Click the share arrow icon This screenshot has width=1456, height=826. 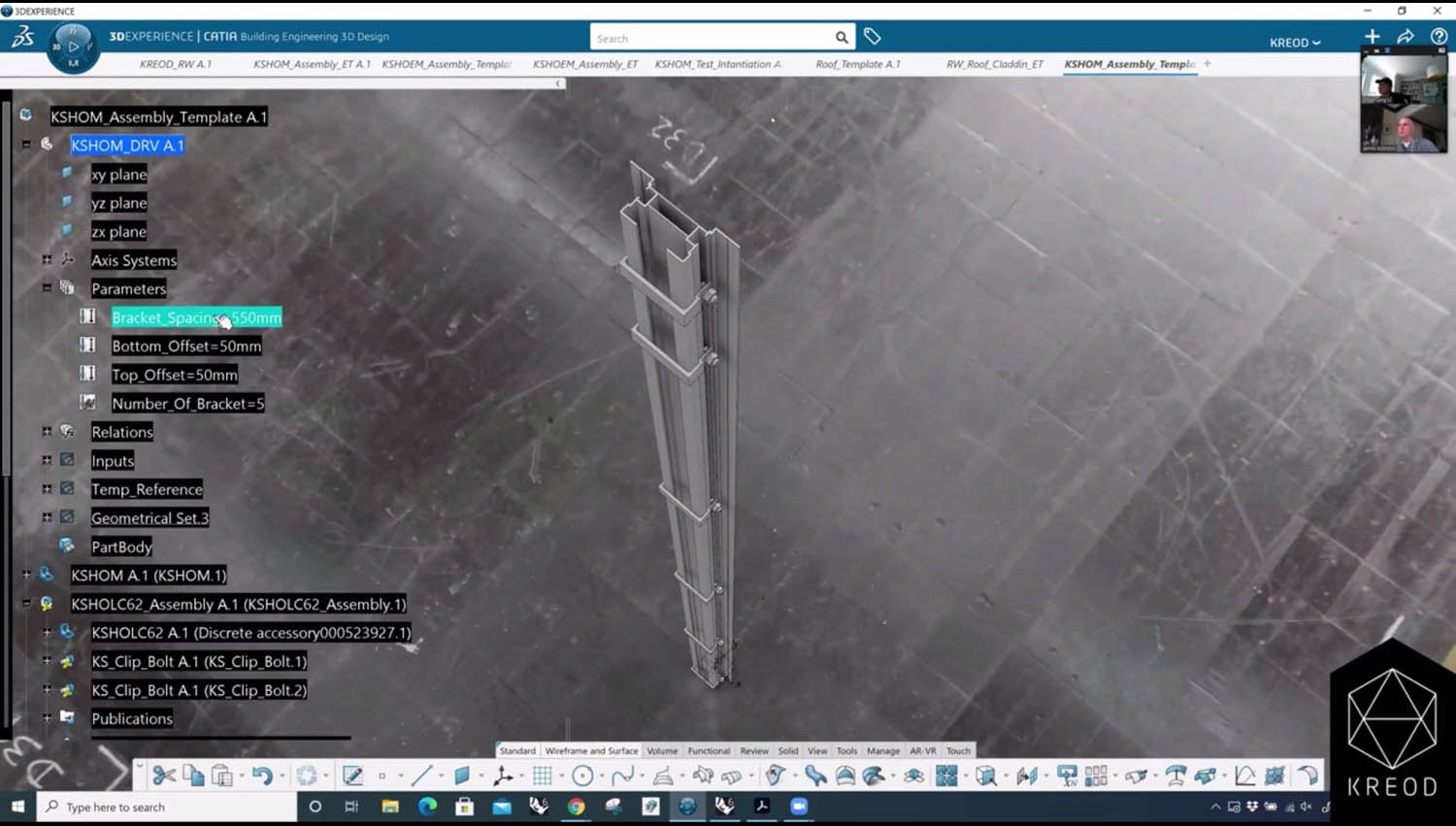point(1405,37)
